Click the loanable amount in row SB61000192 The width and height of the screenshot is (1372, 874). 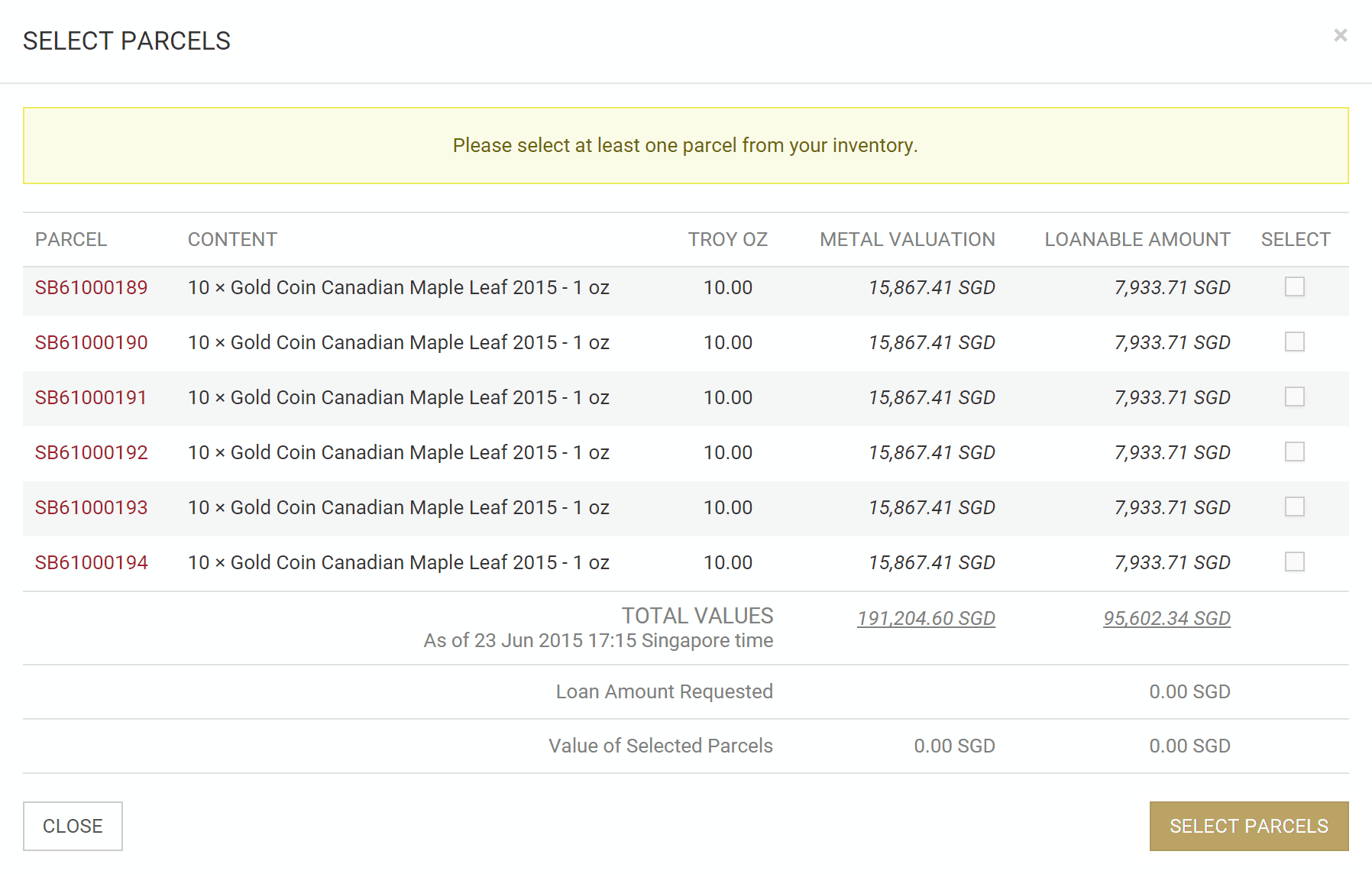coord(1172,452)
